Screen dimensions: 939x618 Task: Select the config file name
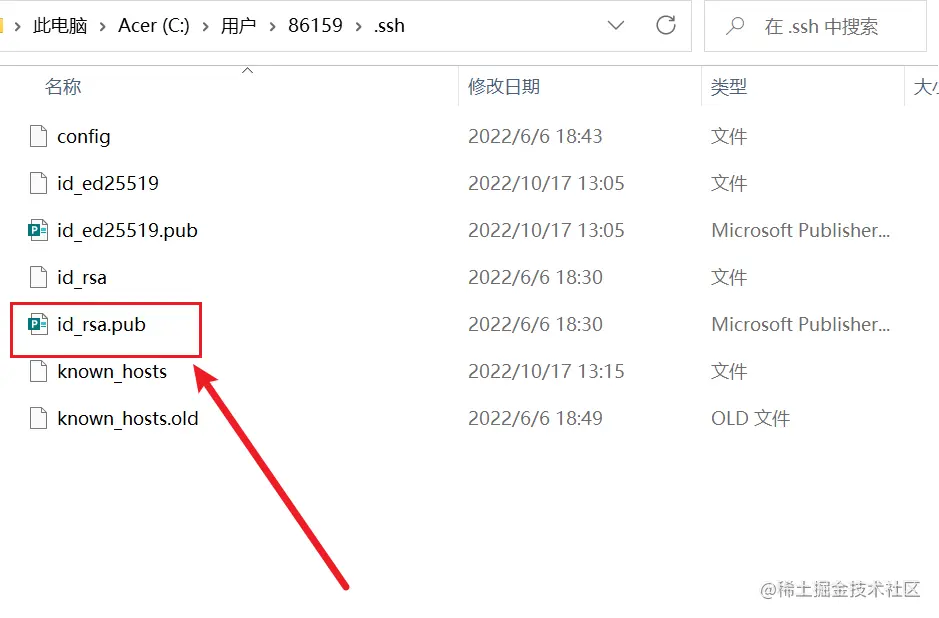point(84,137)
